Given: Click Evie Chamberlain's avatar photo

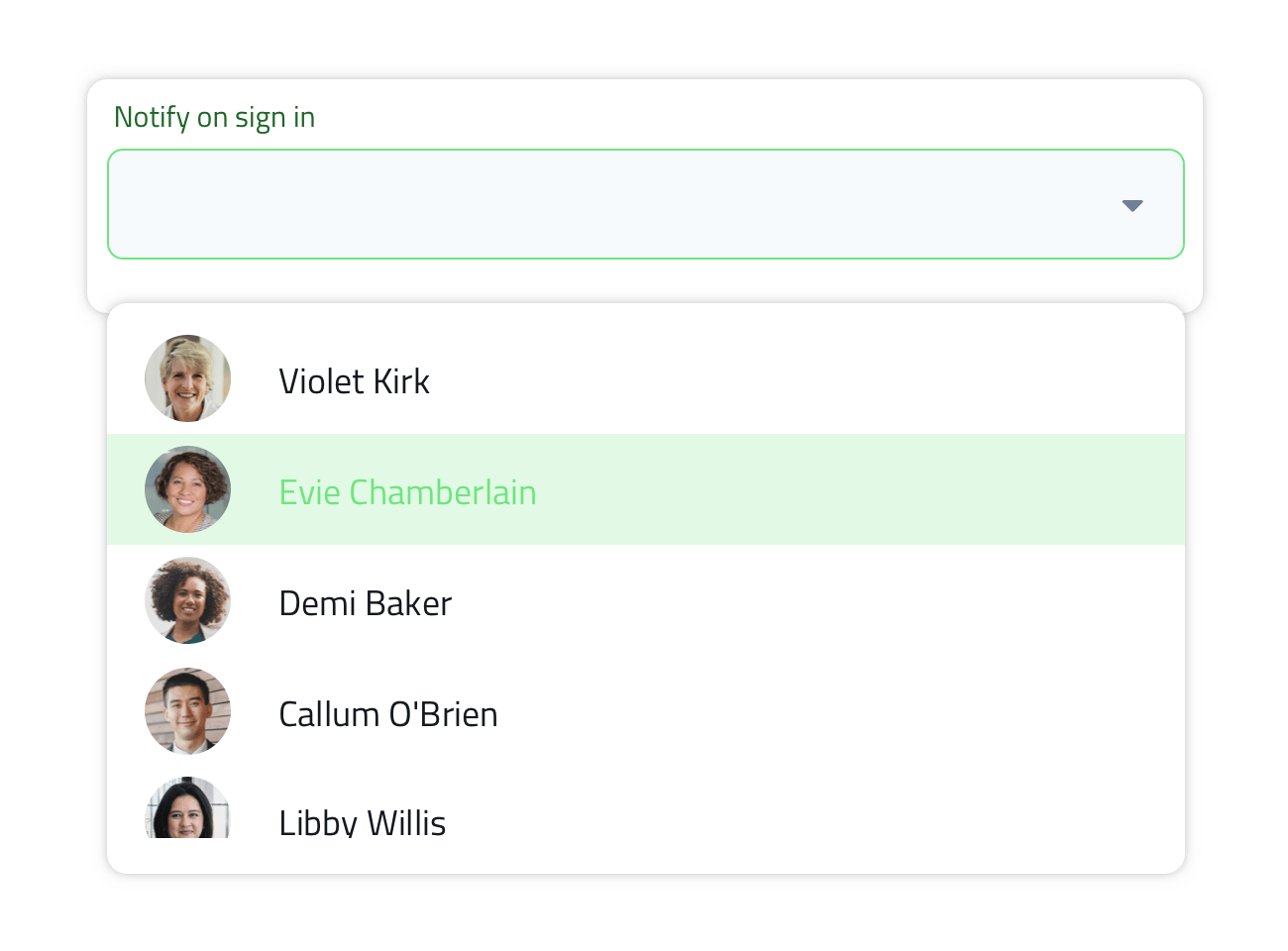Looking at the screenshot, I should [x=187, y=489].
